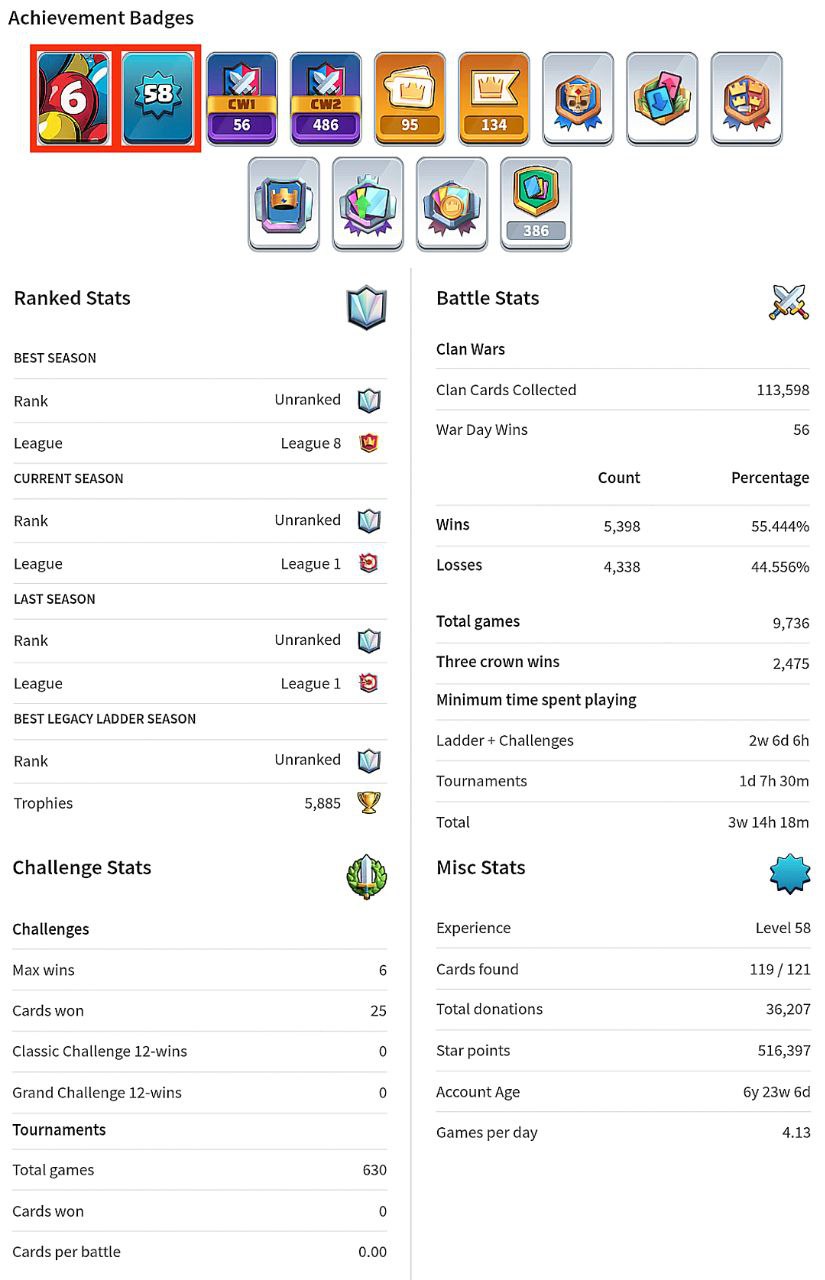Select the blue star Misc Stats icon
This screenshot has height=1280, width=825.
pos(790,874)
